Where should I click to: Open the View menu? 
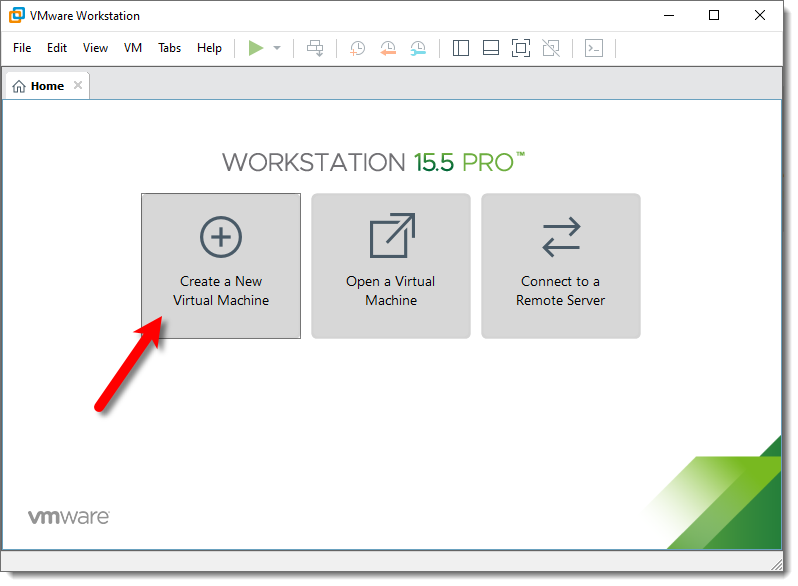click(96, 48)
